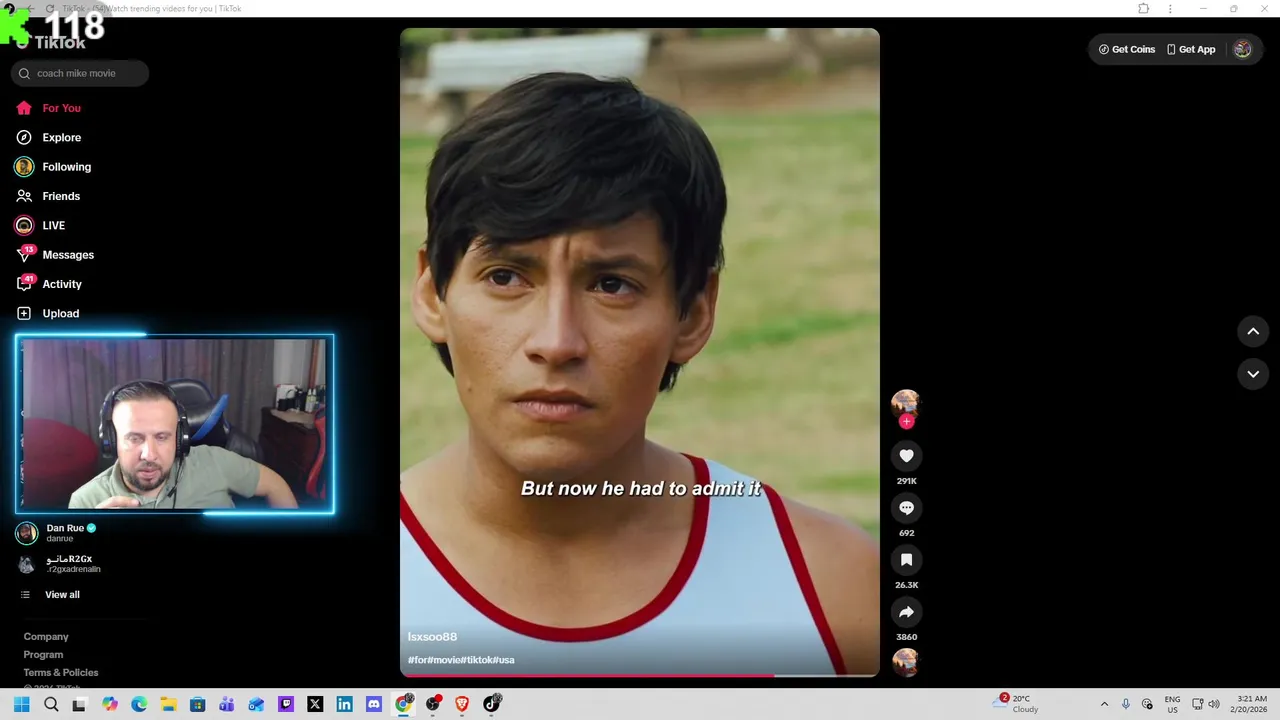Screen dimensions: 1280x720
Task: Open the R2Gx followed account
Action: (60, 564)
